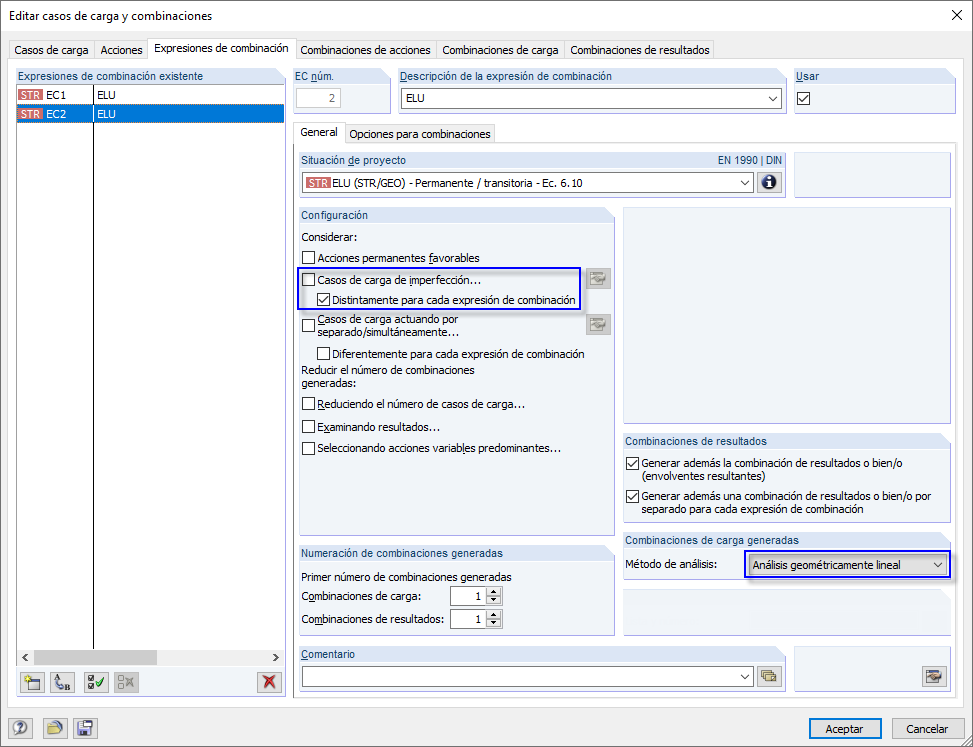Viewport: 973px width, 747px height.
Task: Close the dialog window
Action: coord(957,16)
